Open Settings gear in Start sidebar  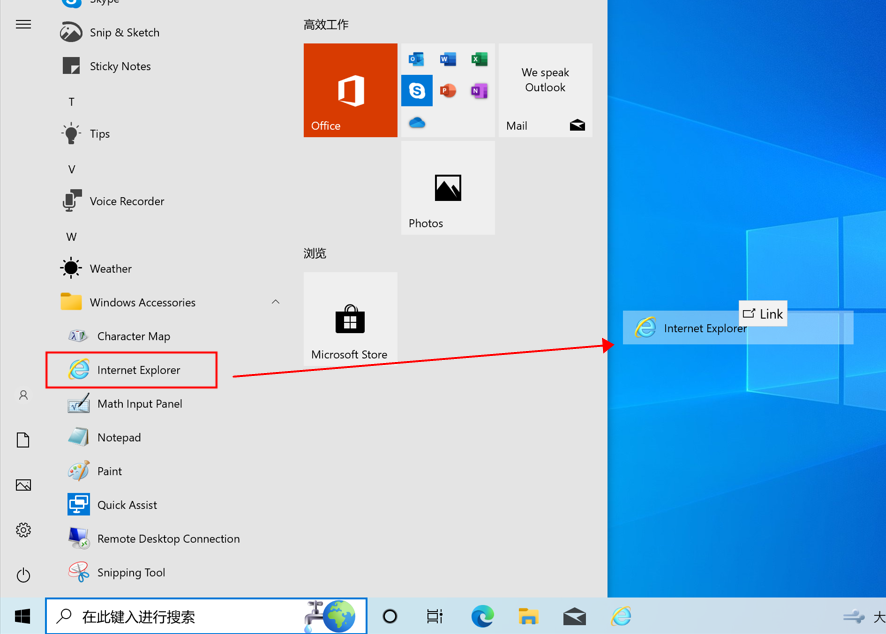coord(23,530)
